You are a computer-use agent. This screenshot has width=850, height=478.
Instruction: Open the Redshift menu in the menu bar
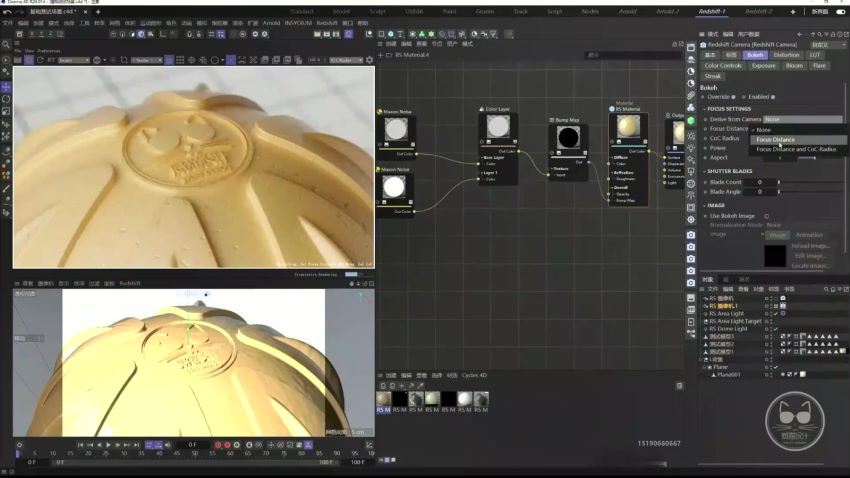327,23
